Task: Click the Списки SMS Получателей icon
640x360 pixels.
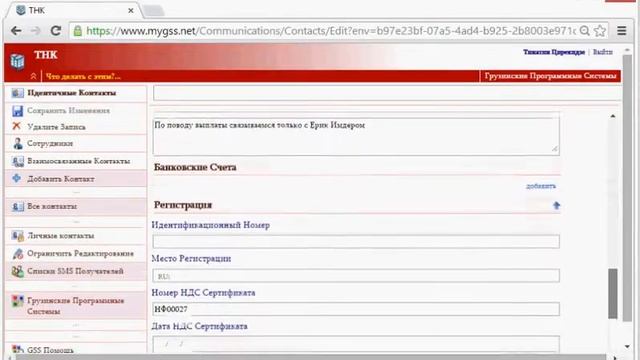Action: click(x=18, y=271)
